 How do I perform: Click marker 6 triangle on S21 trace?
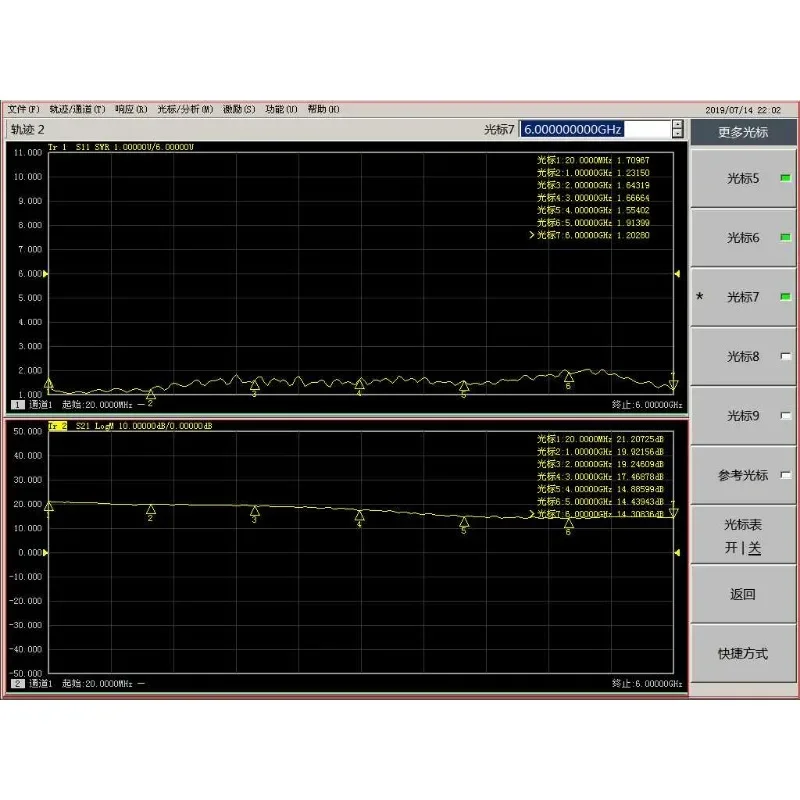tap(568, 523)
